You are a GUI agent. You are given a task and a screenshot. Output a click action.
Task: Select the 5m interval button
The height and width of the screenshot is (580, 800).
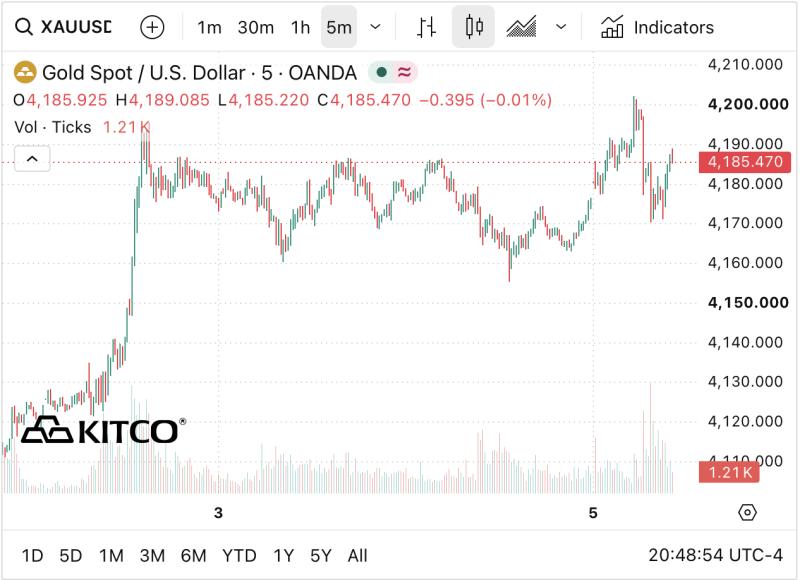pyautogui.click(x=339, y=27)
